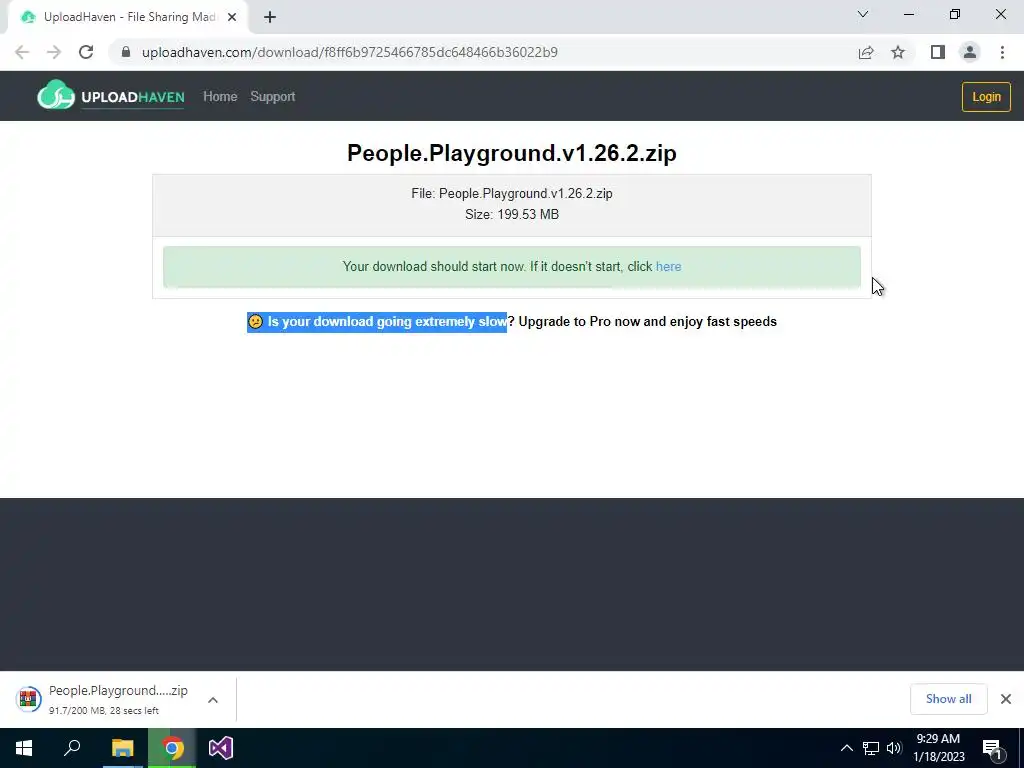Viewport: 1024px width, 768px height.
Task: Click the 'File: People.Playground.v1.26.2.zip' text
Action: click(x=512, y=193)
